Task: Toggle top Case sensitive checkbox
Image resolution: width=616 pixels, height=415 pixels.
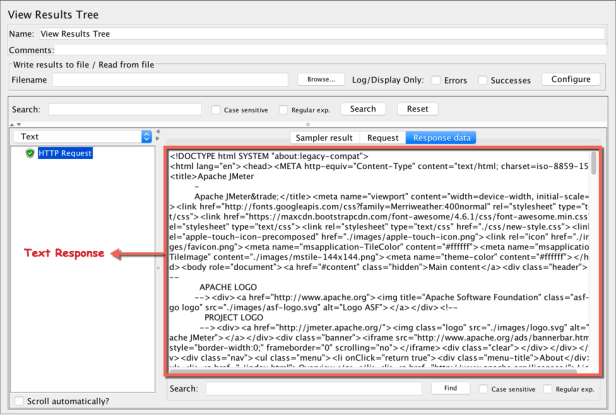Action: (x=215, y=110)
